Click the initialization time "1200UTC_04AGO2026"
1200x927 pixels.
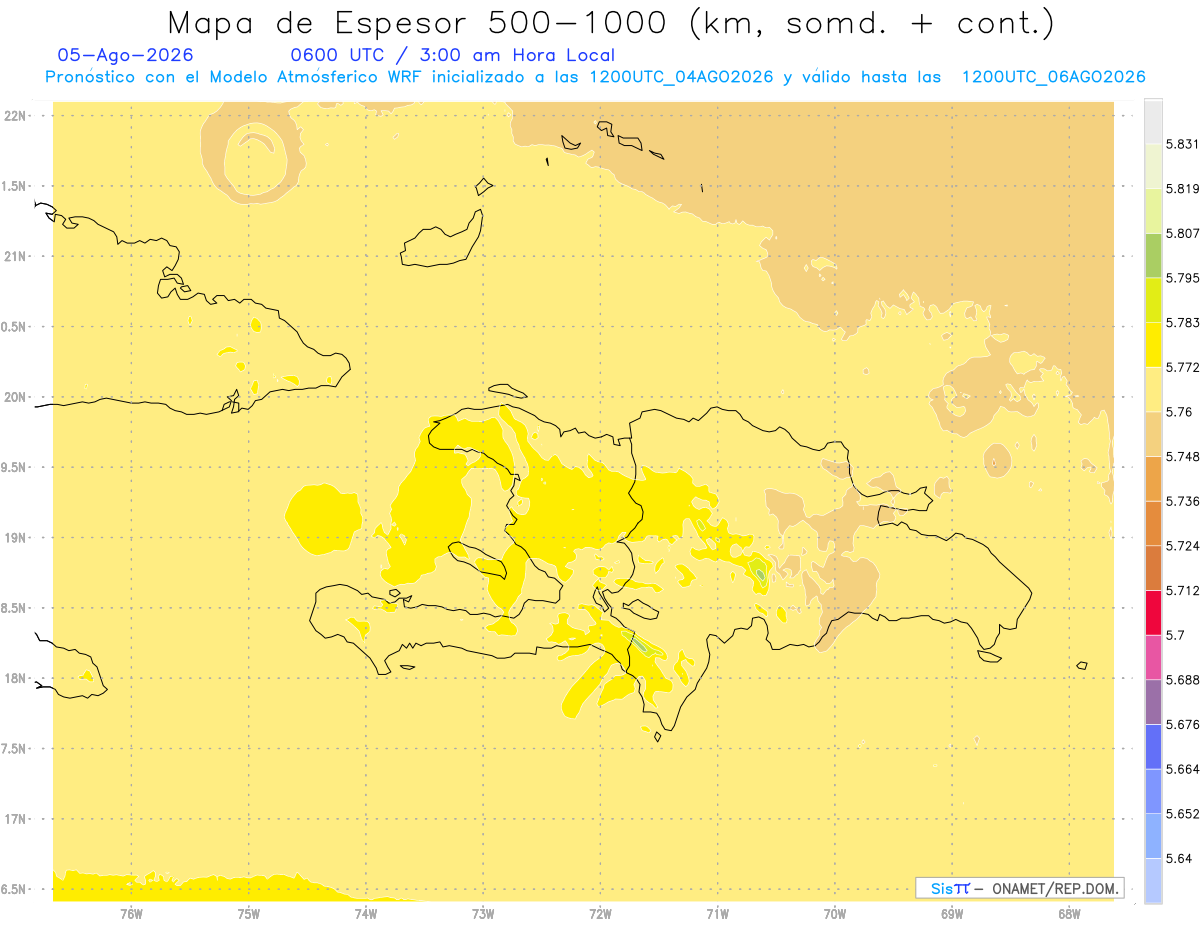(681, 77)
